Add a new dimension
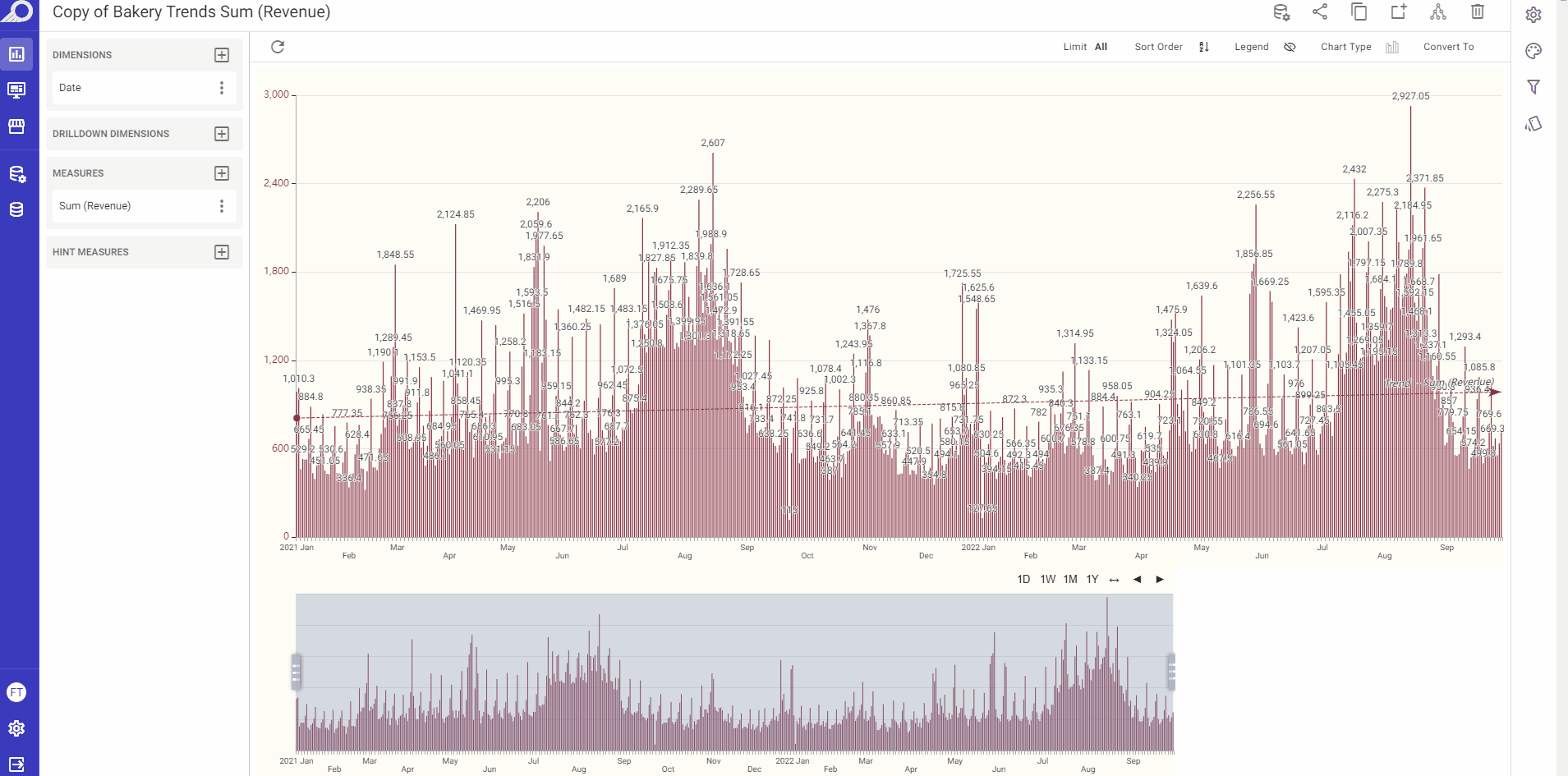 pyautogui.click(x=222, y=55)
